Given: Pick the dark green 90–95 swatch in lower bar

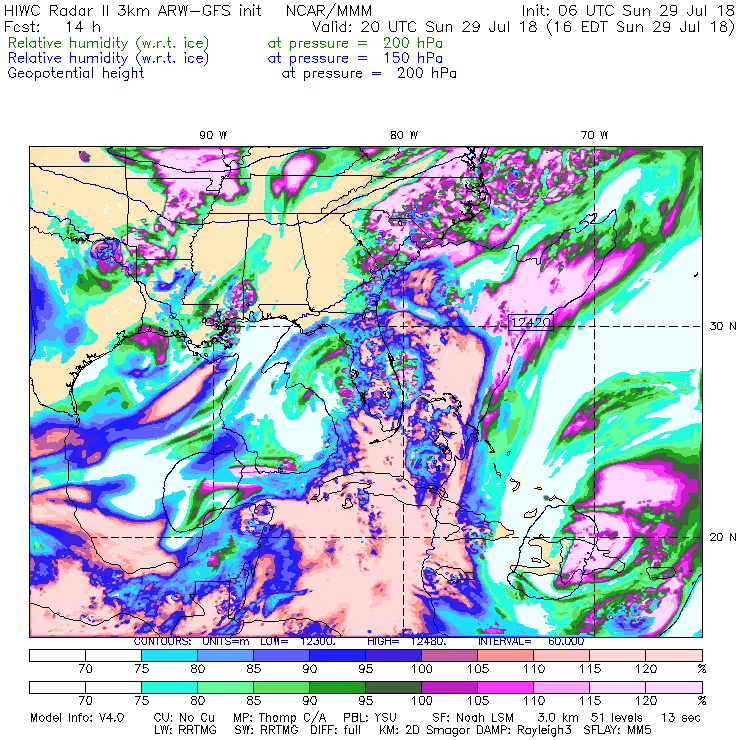Looking at the screenshot, I should (x=337, y=687).
